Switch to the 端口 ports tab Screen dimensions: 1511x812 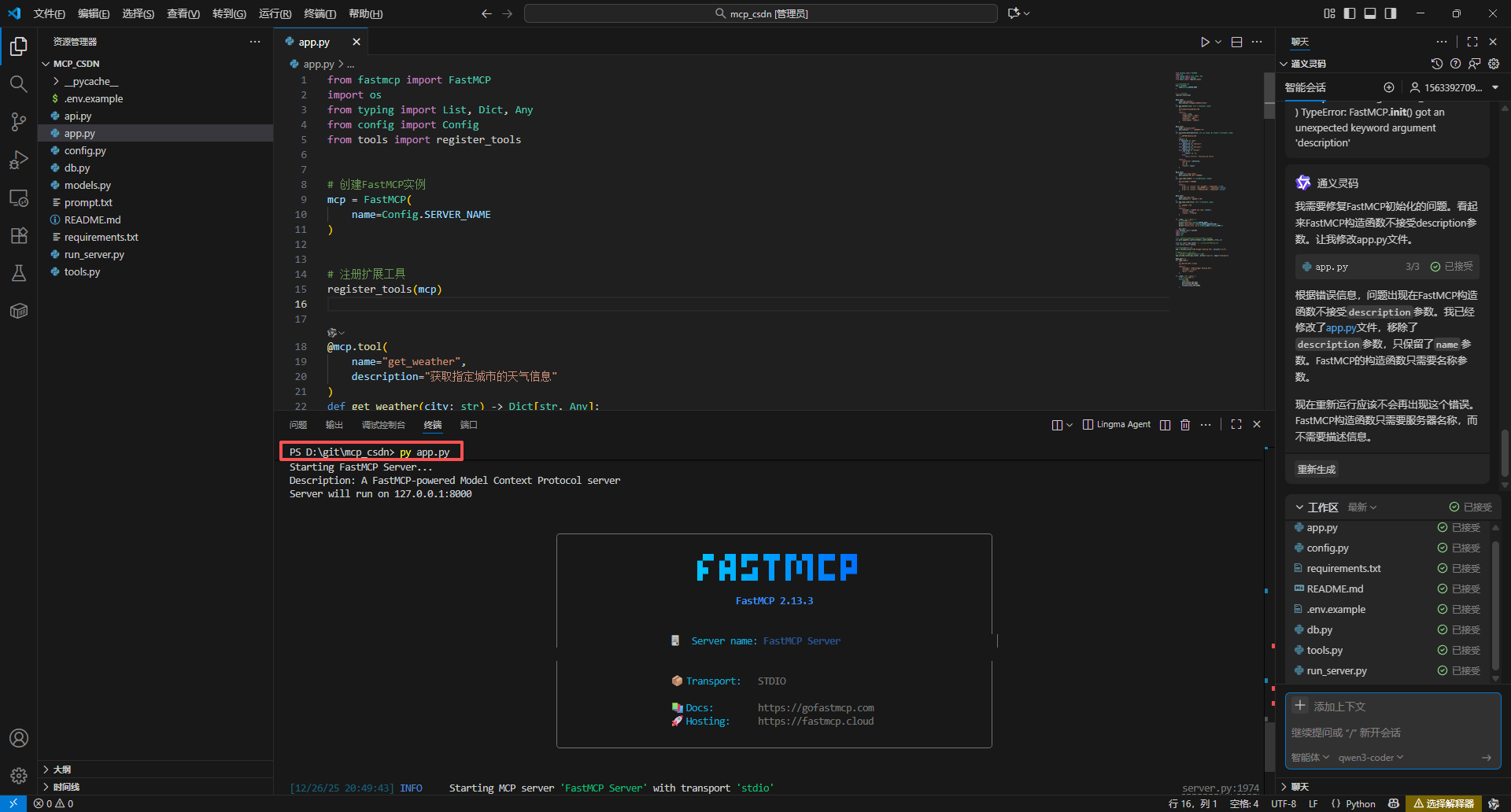(x=469, y=425)
